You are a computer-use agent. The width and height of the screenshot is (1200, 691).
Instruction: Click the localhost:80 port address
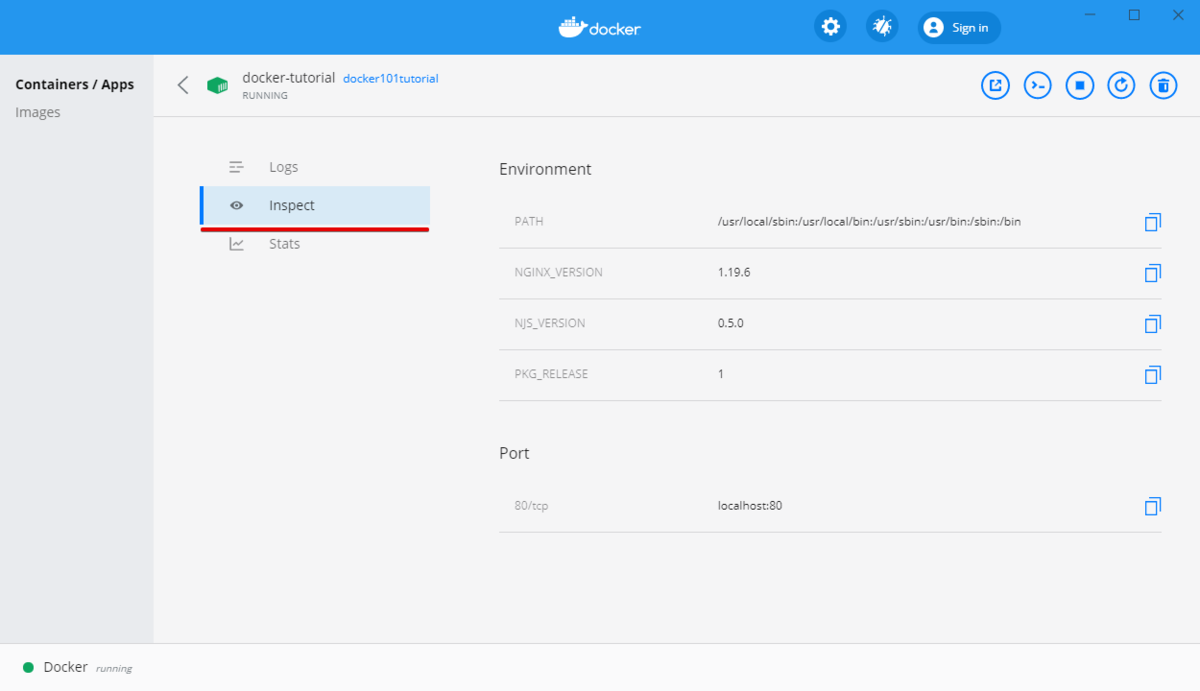click(750, 506)
